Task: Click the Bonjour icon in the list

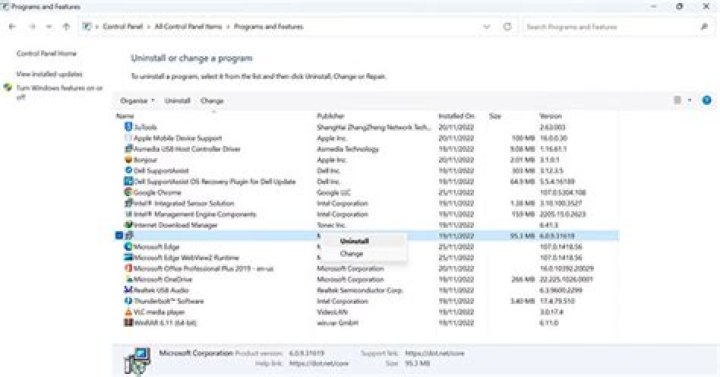Action: click(x=128, y=160)
